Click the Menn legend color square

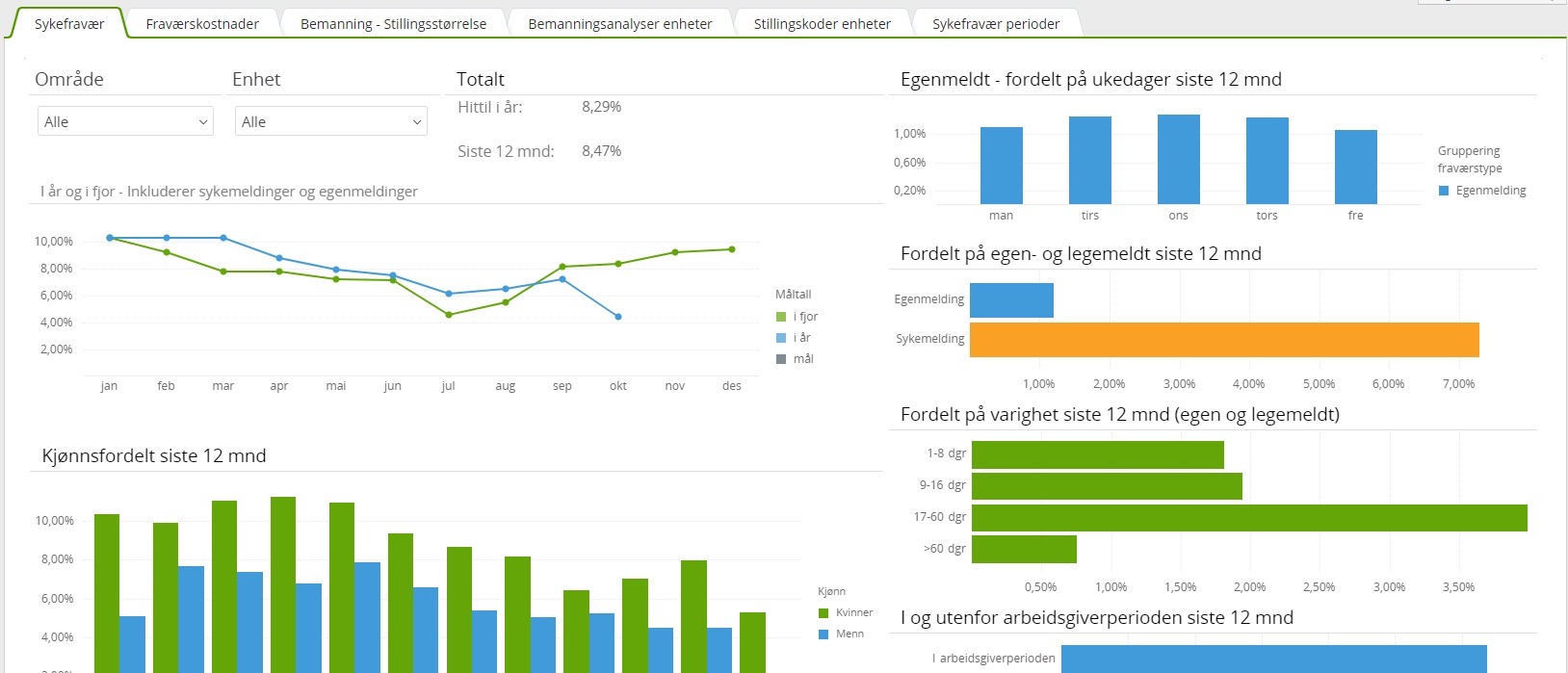(x=823, y=634)
